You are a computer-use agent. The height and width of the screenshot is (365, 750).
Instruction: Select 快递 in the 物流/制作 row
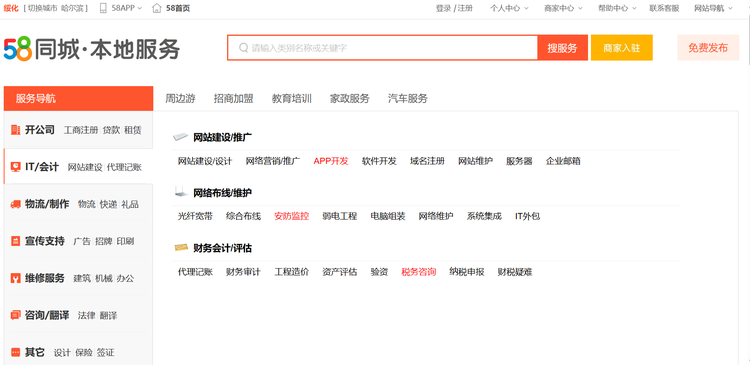(x=108, y=204)
